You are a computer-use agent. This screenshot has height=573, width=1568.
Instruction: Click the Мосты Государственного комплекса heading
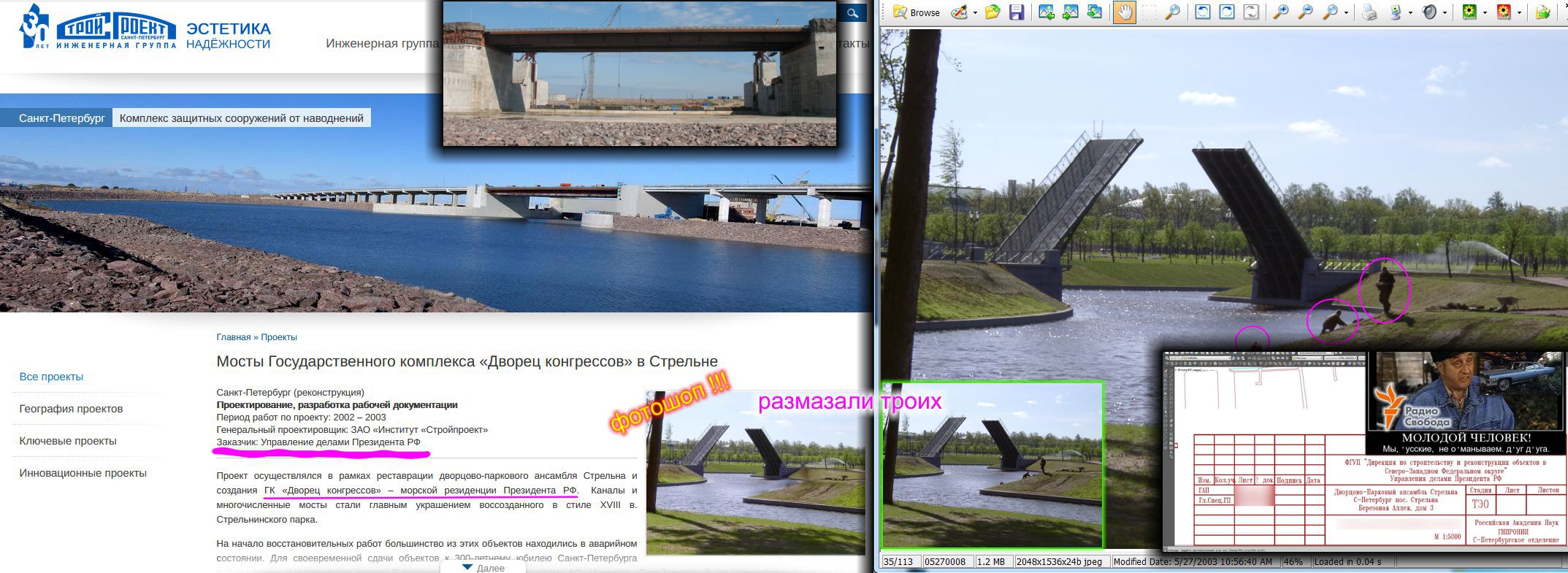point(467,361)
